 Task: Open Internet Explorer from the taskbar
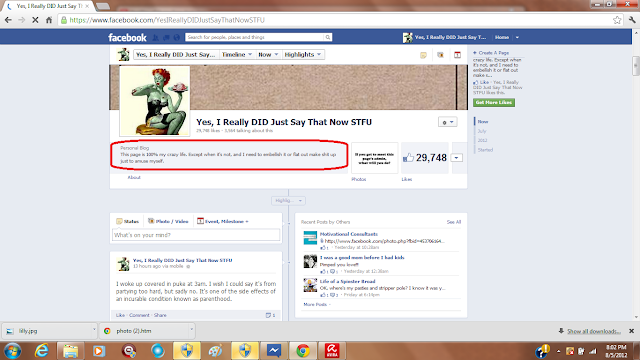pyautogui.click(x=42, y=351)
